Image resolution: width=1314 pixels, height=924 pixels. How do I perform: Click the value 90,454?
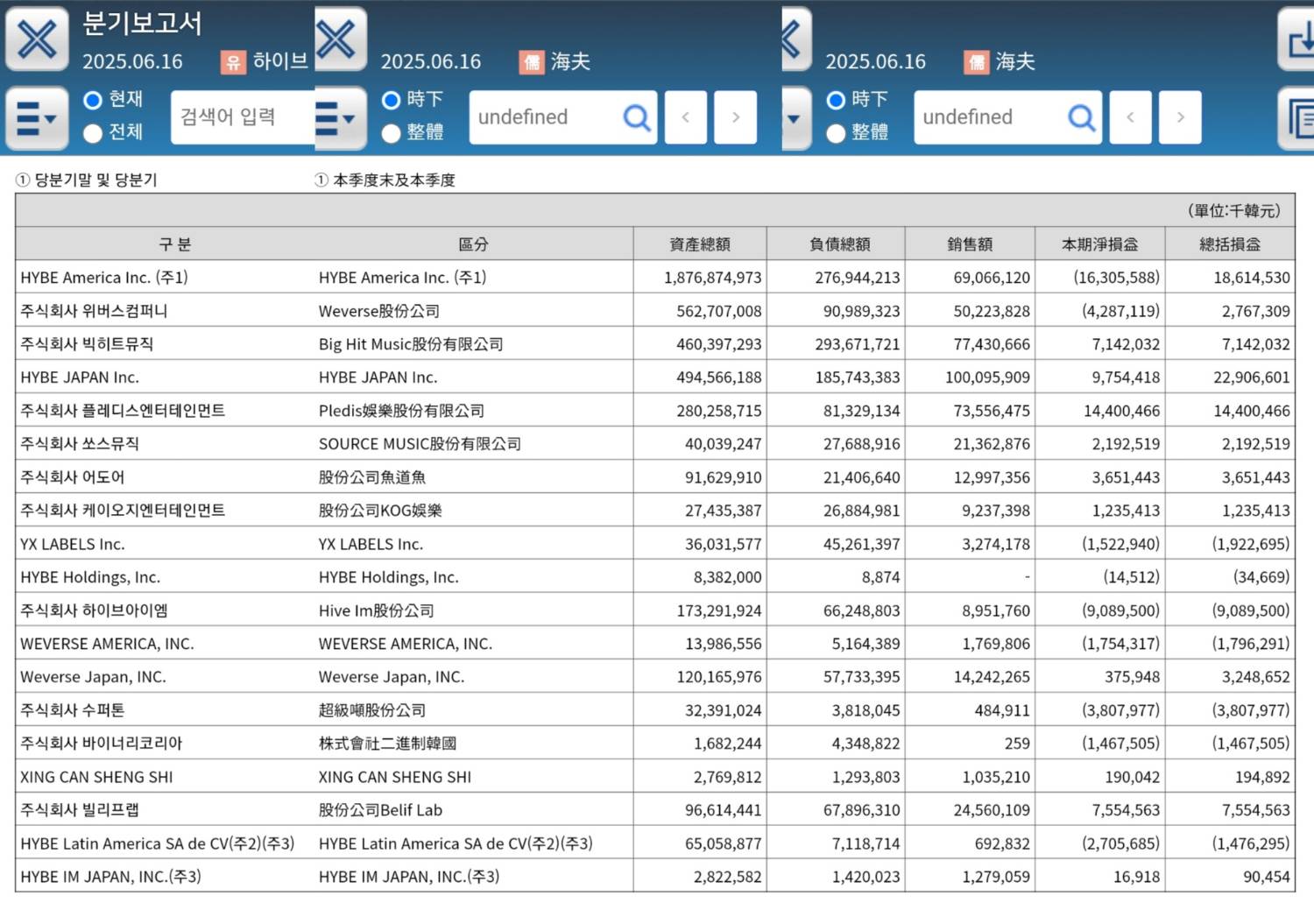[1266, 877]
